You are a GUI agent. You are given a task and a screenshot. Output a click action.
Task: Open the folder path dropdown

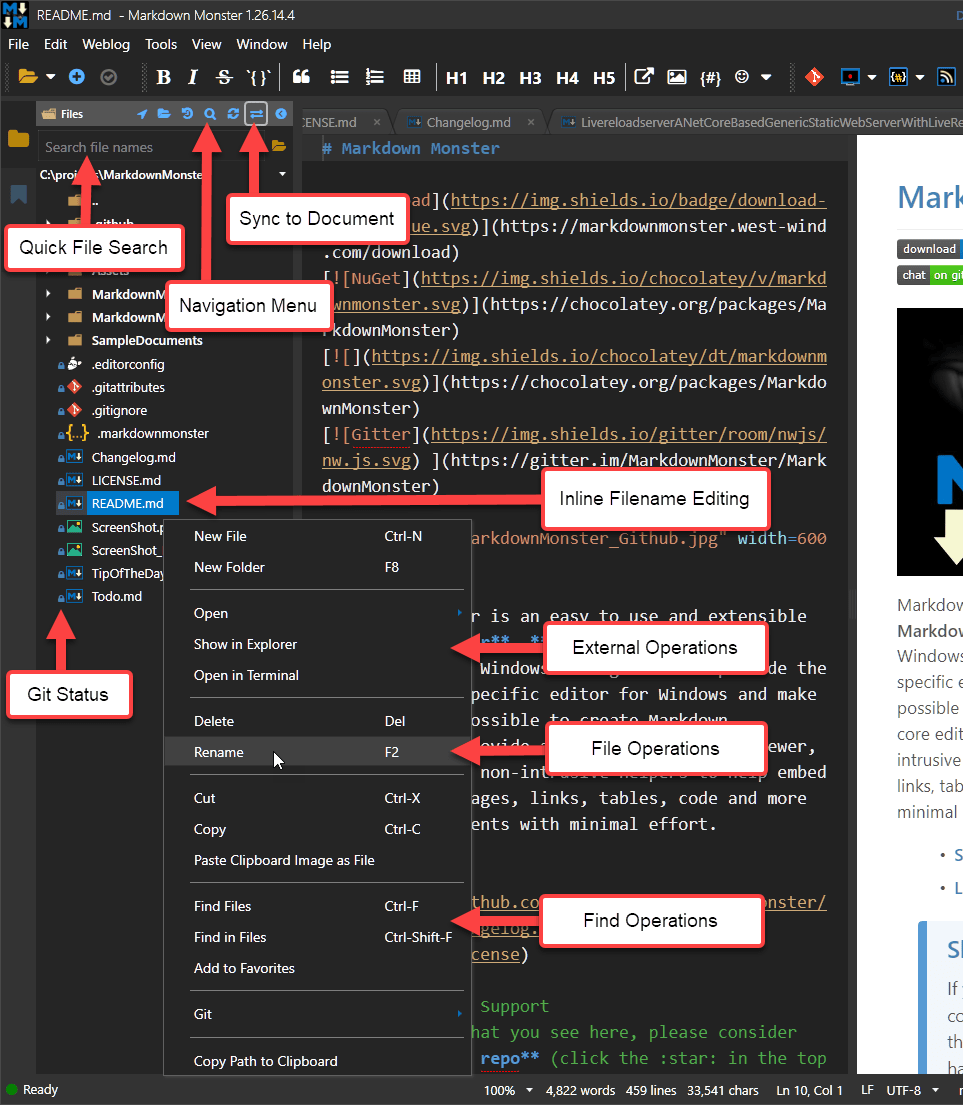point(282,174)
